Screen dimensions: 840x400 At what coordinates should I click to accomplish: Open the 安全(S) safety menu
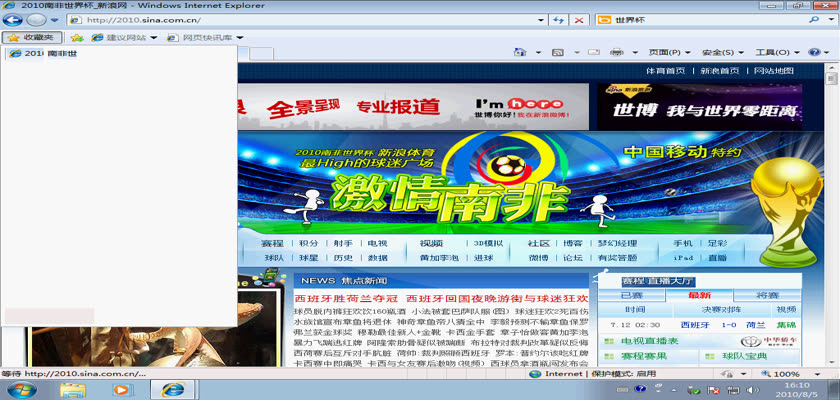coord(720,52)
